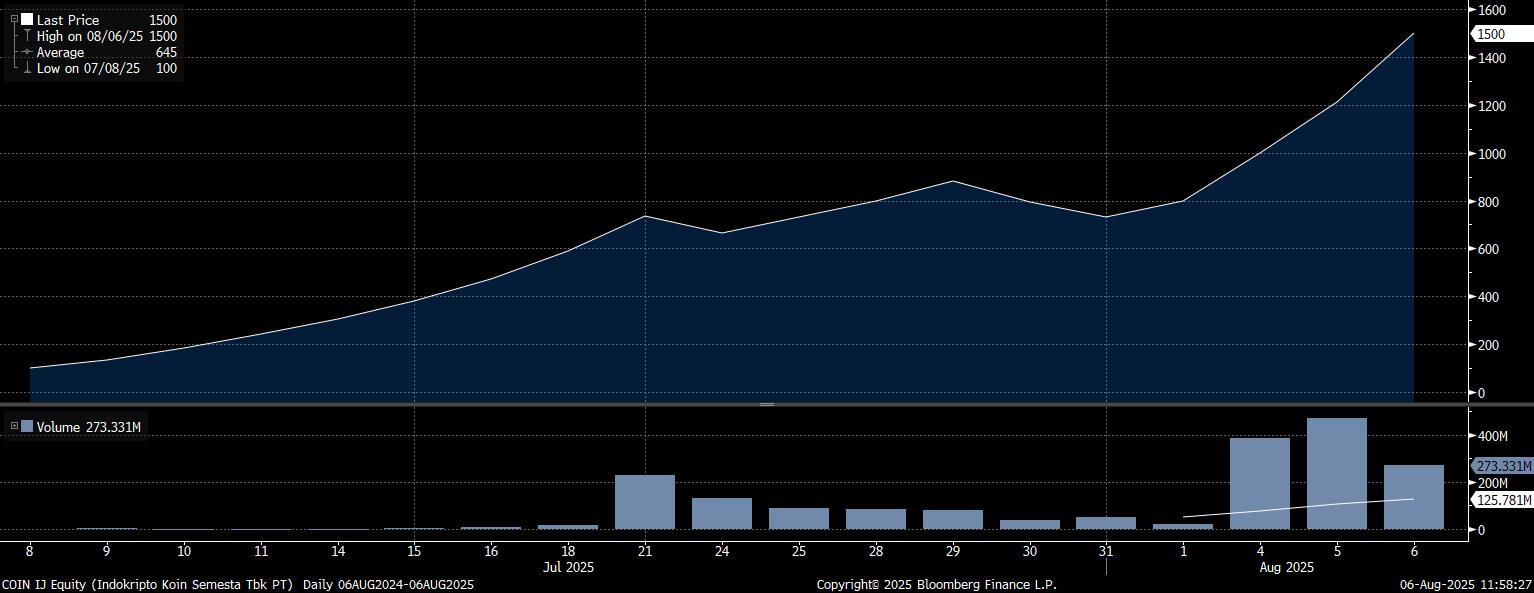Click the price peak point at August 6
The height and width of the screenshot is (593, 1534).
[1413, 34]
